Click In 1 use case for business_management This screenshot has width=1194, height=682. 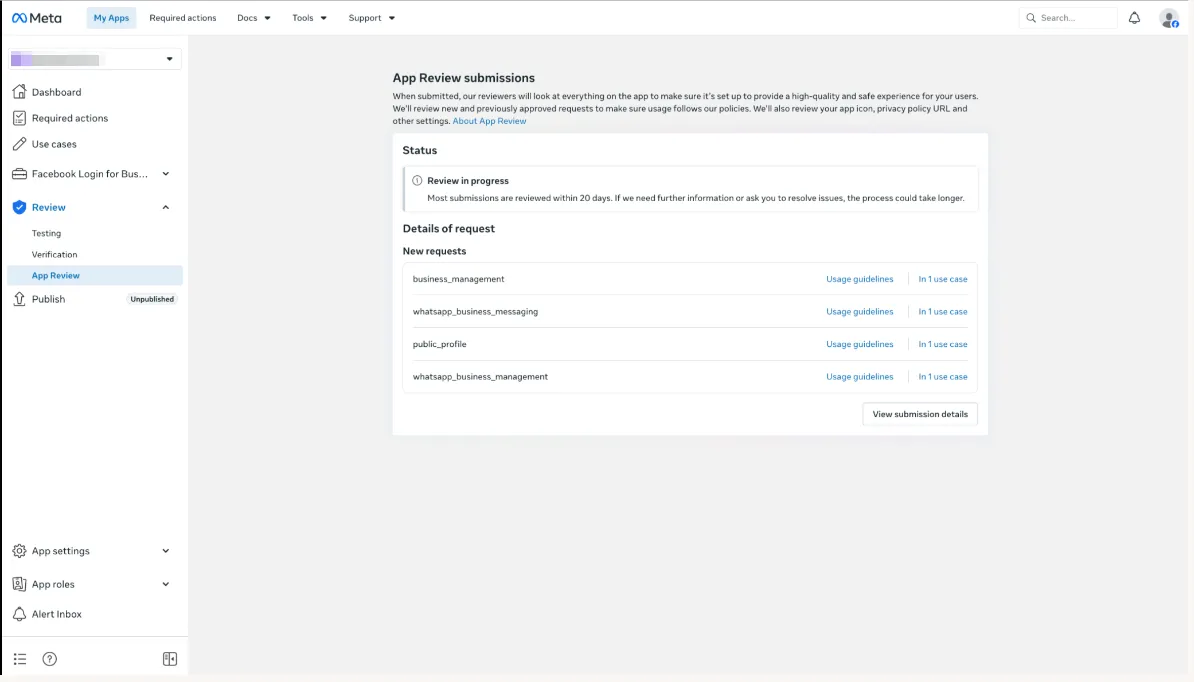tap(943, 279)
